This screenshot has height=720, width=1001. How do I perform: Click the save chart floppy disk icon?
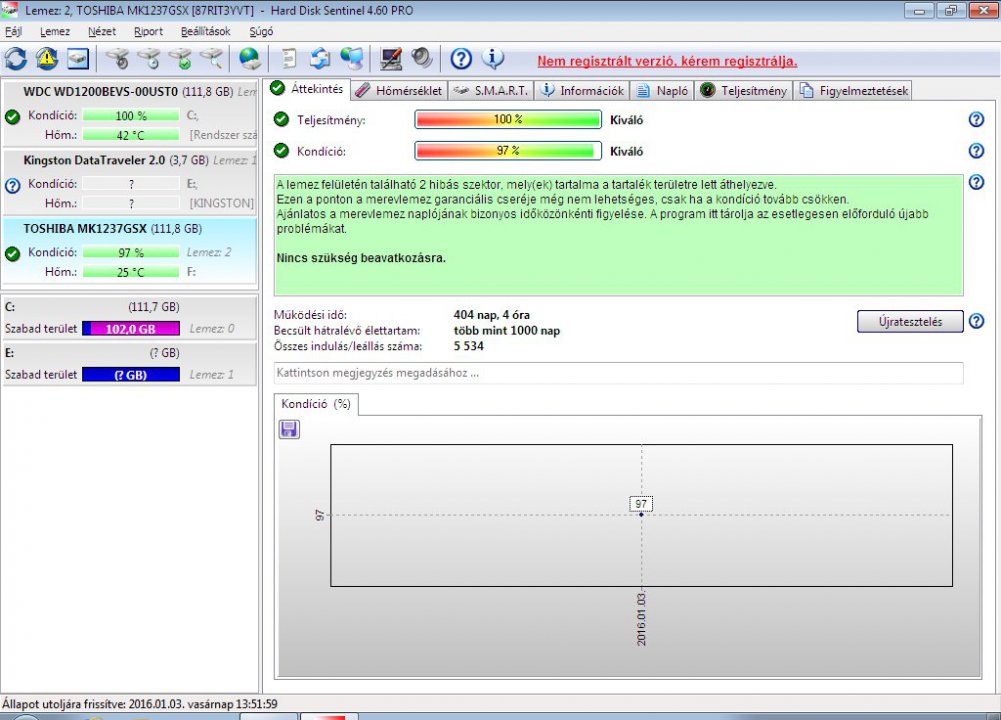tap(289, 429)
